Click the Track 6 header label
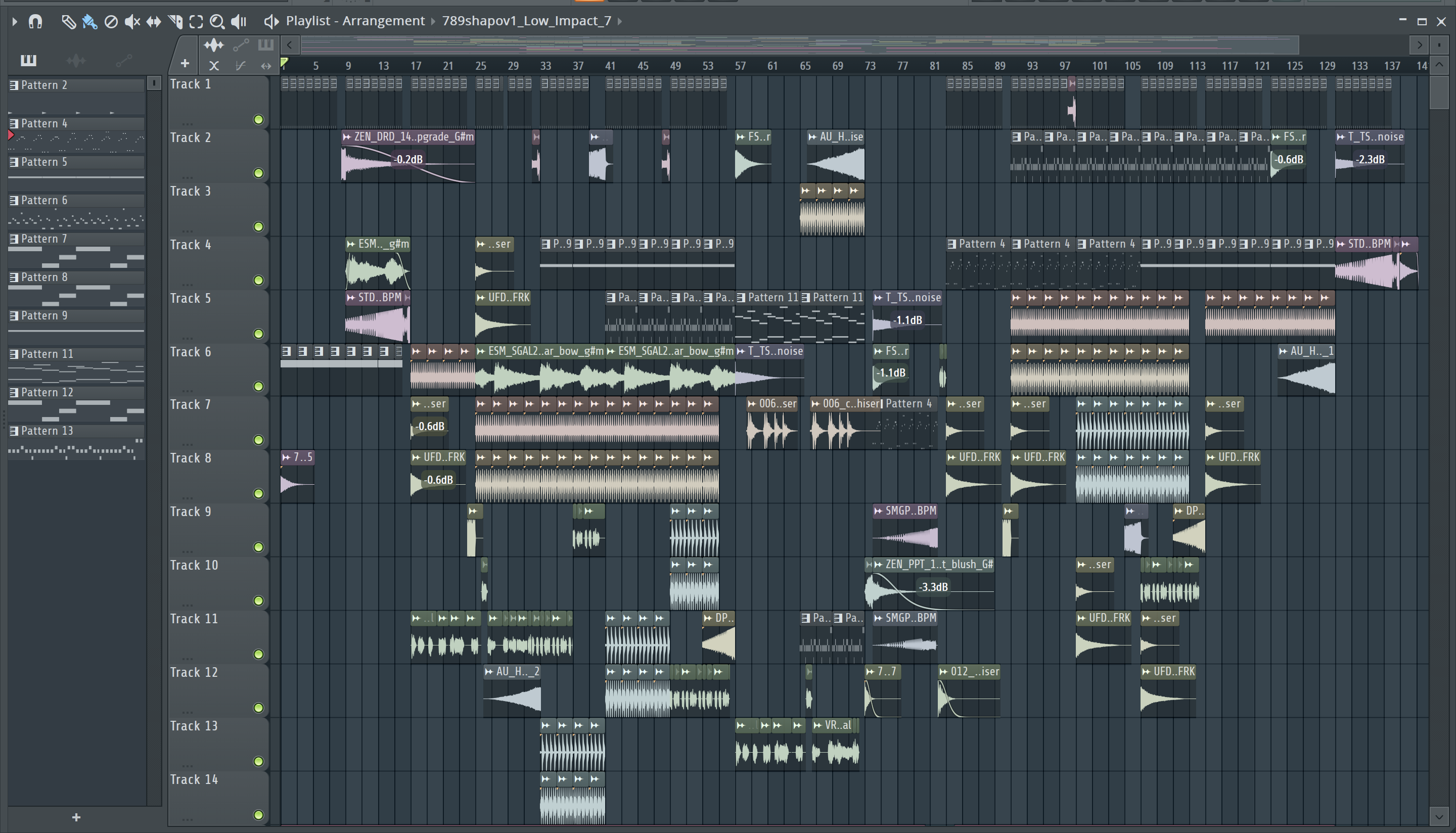The image size is (1456, 833). (x=191, y=352)
